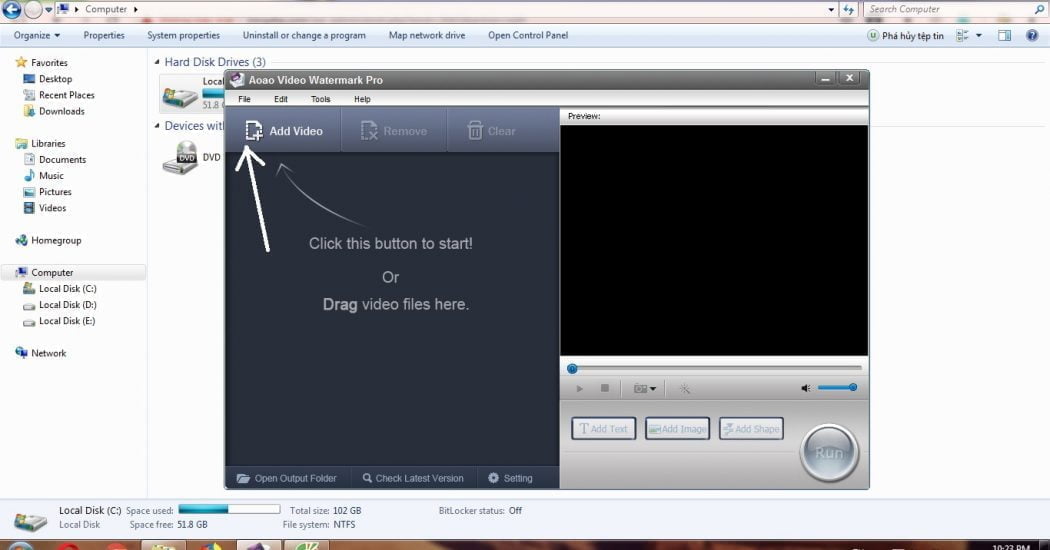Click the Add Shape button
Screen dimensions: 1050x550
[751, 429]
